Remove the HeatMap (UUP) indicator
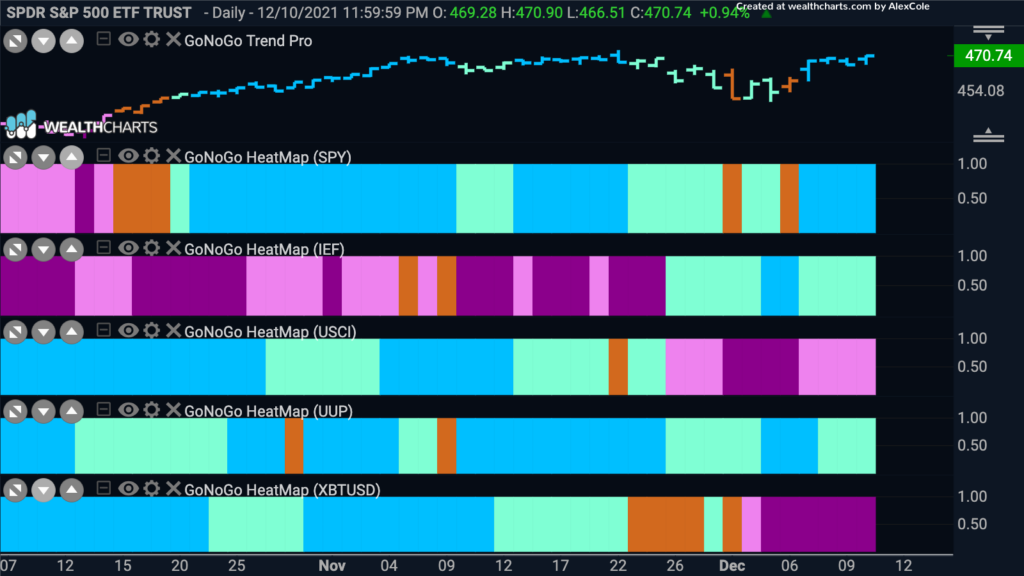Image resolution: width=1024 pixels, height=576 pixels. tap(173, 410)
